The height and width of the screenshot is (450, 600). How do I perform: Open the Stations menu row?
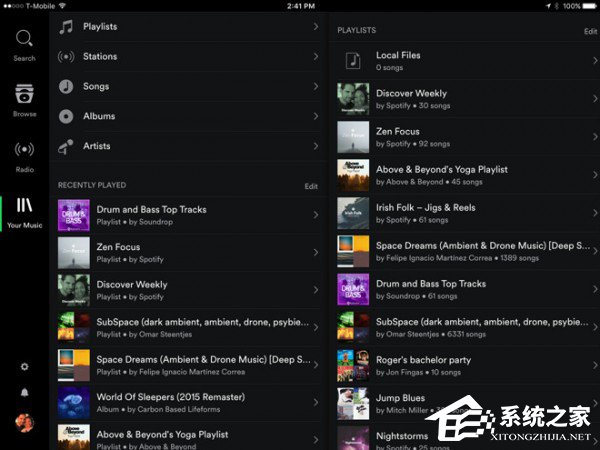(x=189, y=57)
